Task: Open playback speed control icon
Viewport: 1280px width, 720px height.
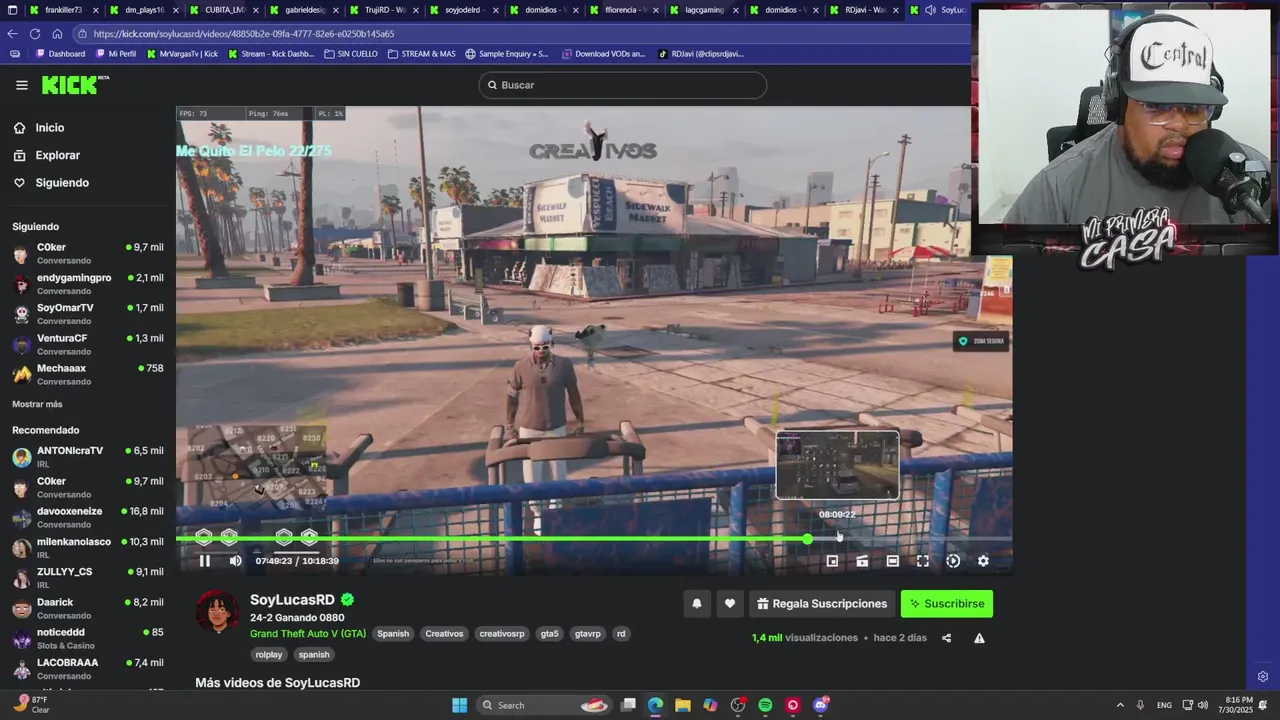Action: 953,561
